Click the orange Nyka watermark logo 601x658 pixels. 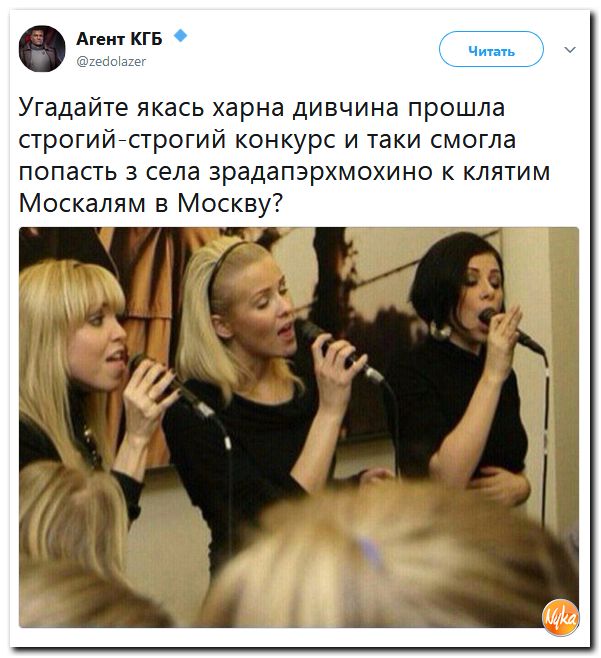pos(561,618)
